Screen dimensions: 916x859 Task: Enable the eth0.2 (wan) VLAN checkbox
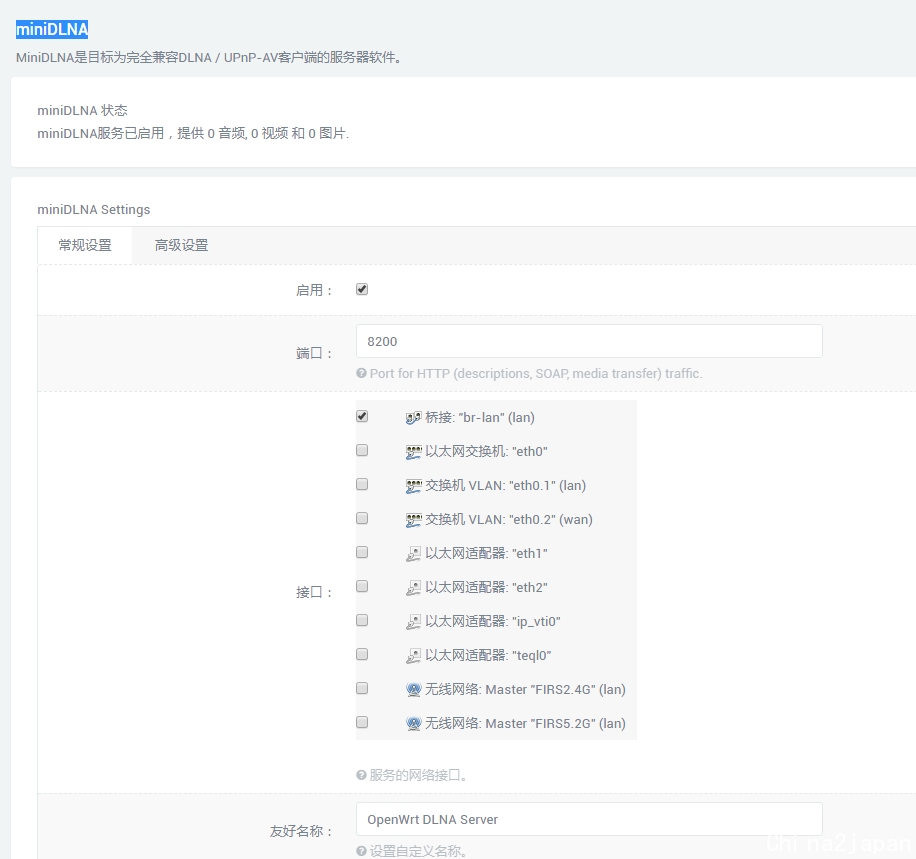coord(362,518)
